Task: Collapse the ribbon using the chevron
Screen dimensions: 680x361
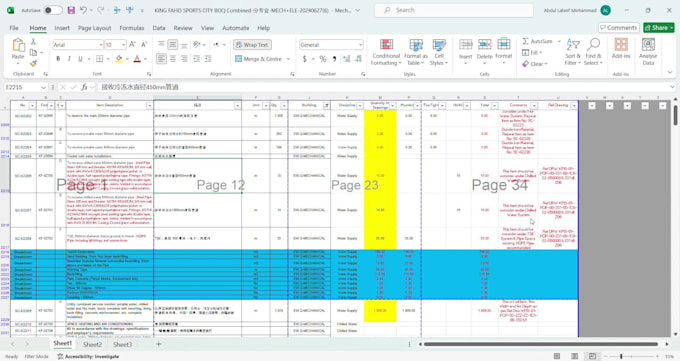Action: click(670, 72)
